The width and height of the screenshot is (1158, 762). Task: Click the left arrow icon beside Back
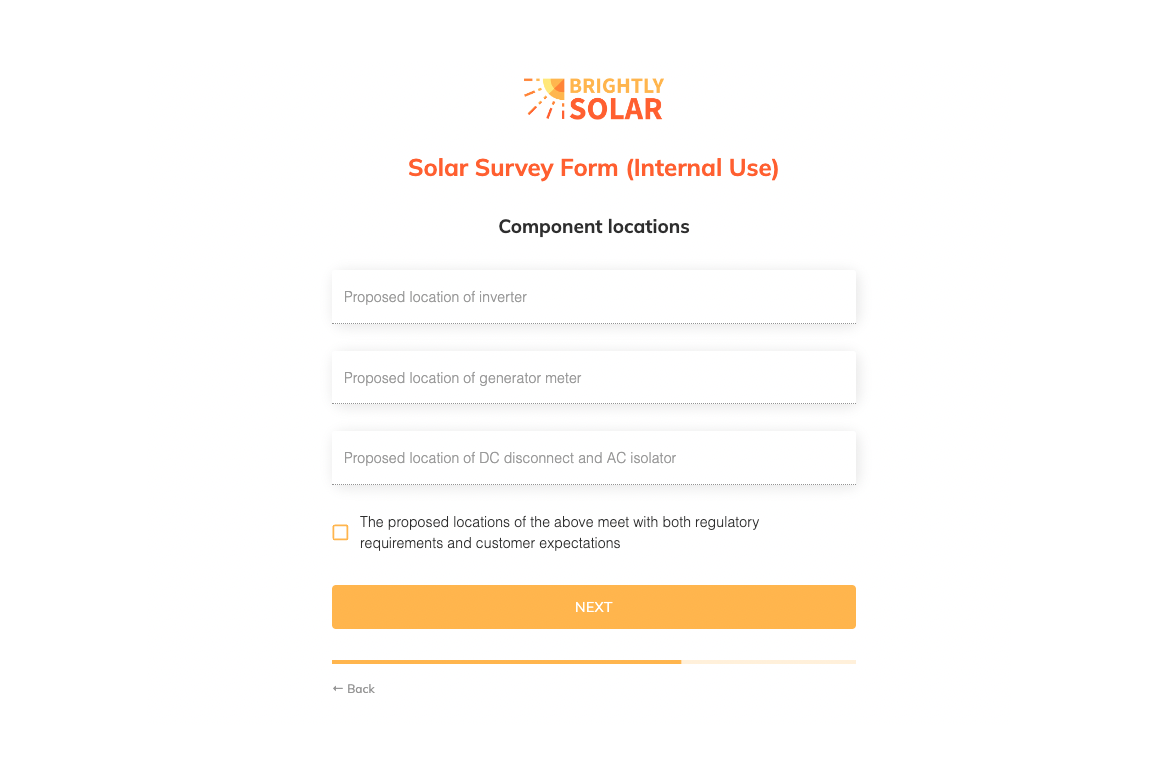coord(338,689)
